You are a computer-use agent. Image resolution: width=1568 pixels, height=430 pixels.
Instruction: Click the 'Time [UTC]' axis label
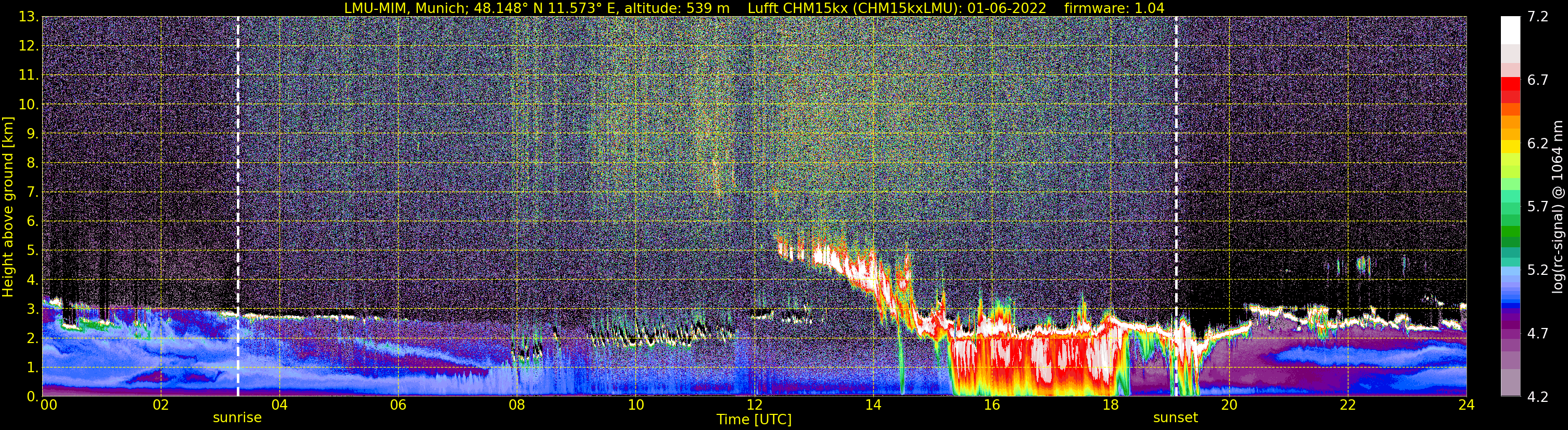pyautogui.click(x=754, y=420)
